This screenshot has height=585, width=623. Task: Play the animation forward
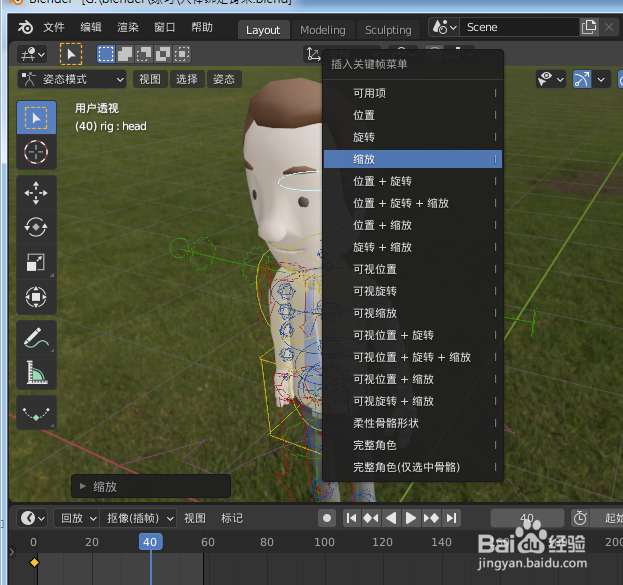coord(411,518)
